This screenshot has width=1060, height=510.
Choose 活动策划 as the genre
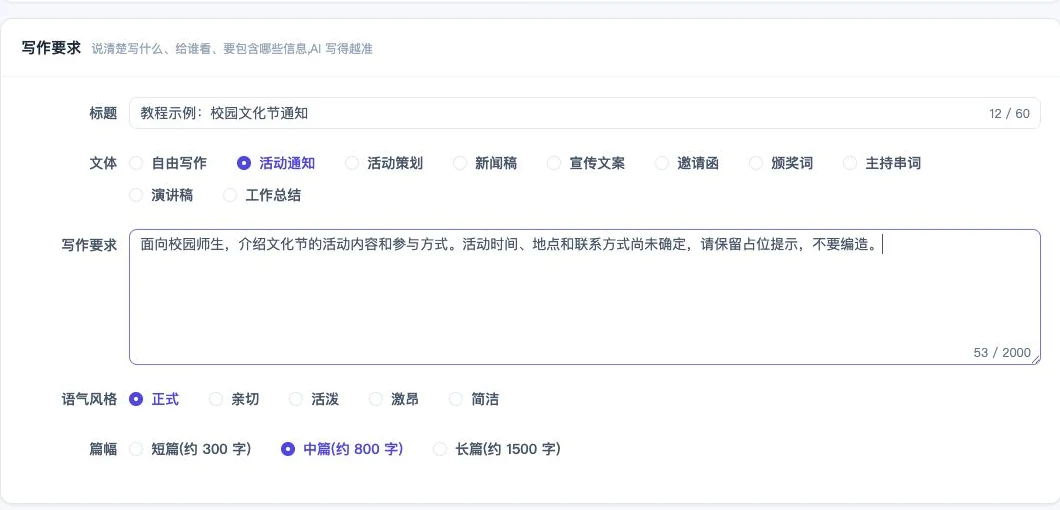point(384,163)
